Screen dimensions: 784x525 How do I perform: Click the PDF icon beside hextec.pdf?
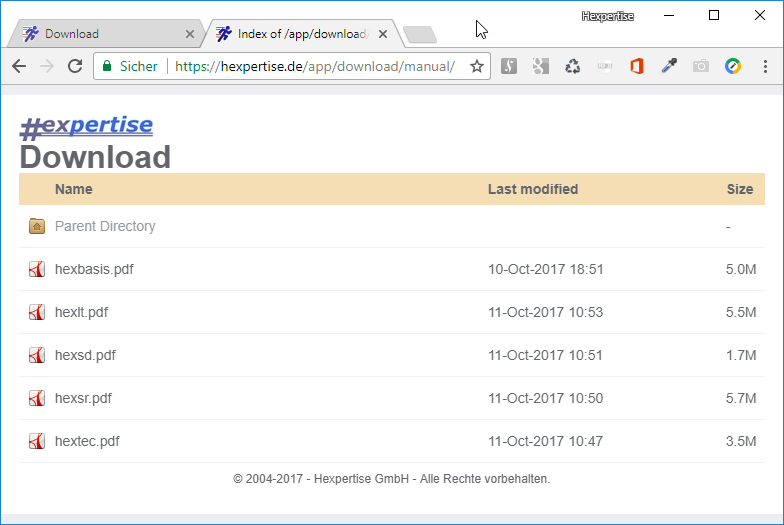click(x=37, y=441)
